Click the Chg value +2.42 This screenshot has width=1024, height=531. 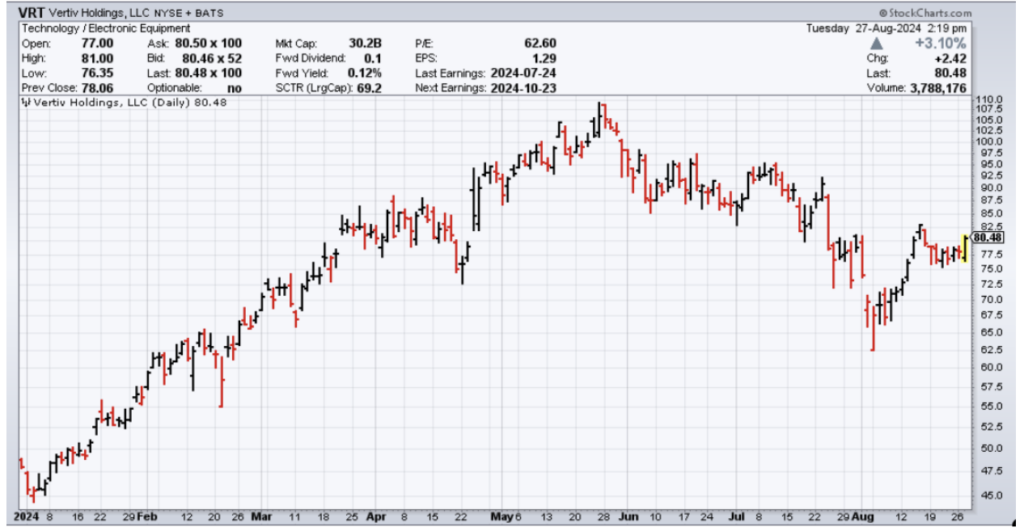coord(950,59)
